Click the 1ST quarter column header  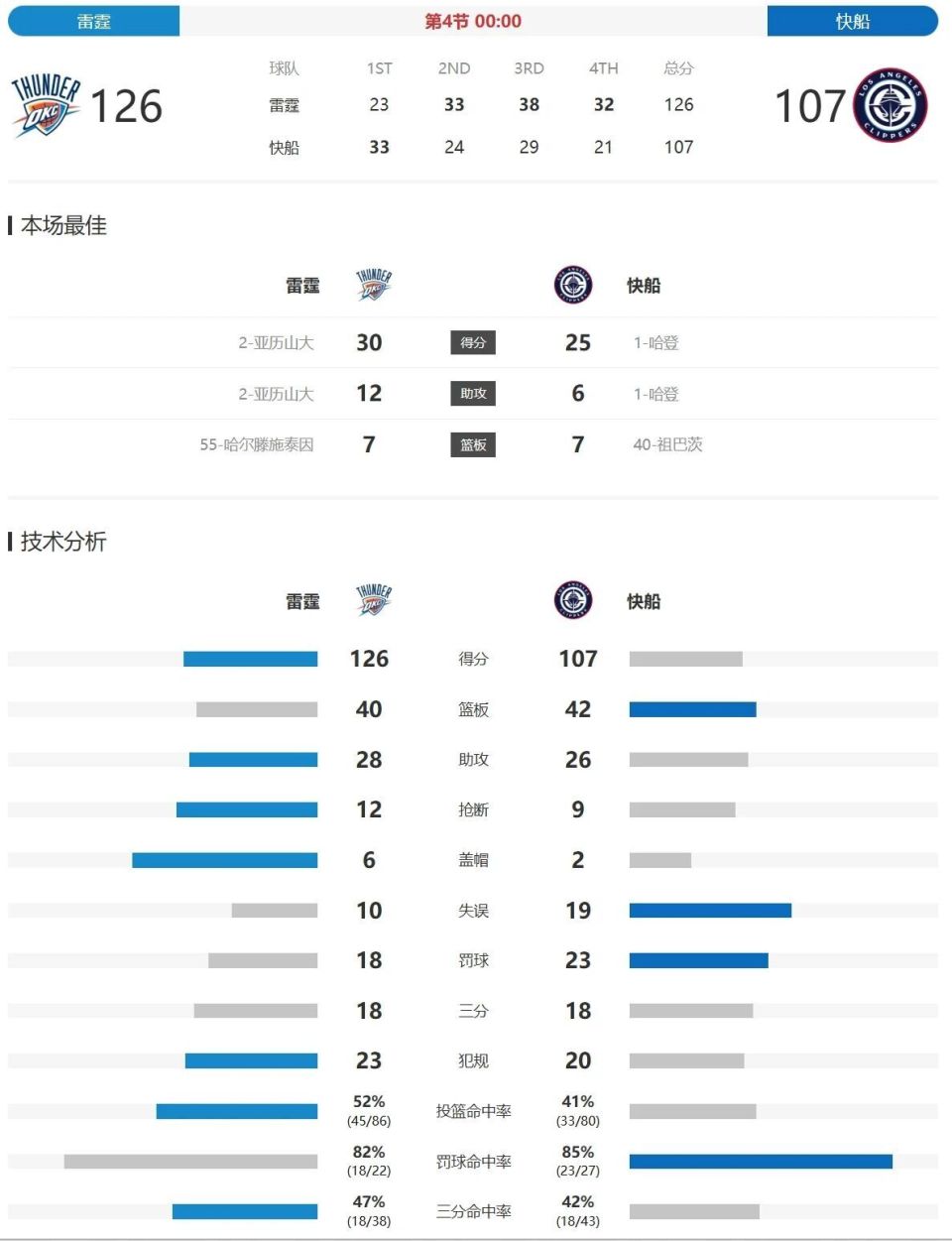379,68
